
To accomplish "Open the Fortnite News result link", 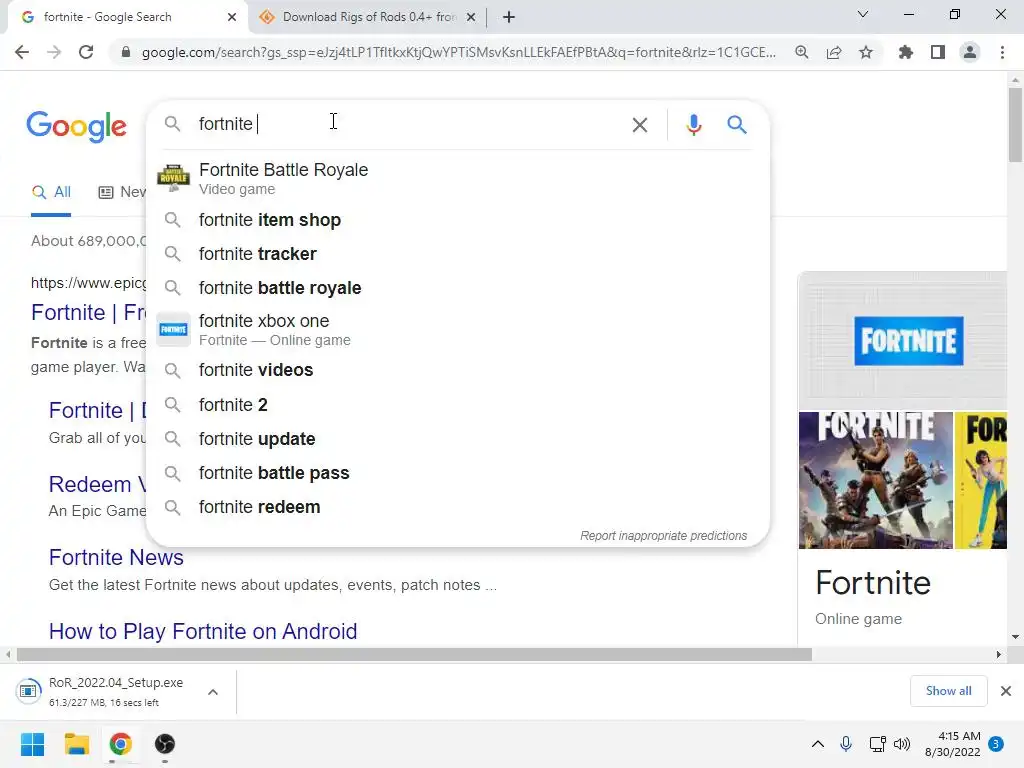I will [116, 558].
